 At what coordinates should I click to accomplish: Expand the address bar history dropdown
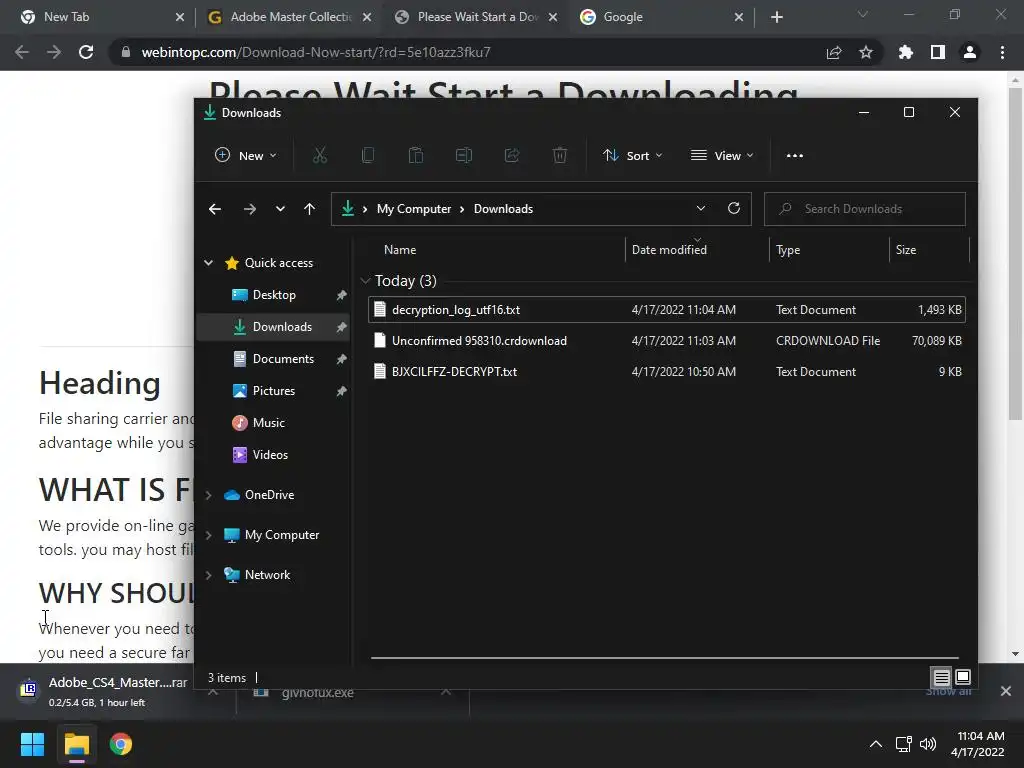point(701,208)
